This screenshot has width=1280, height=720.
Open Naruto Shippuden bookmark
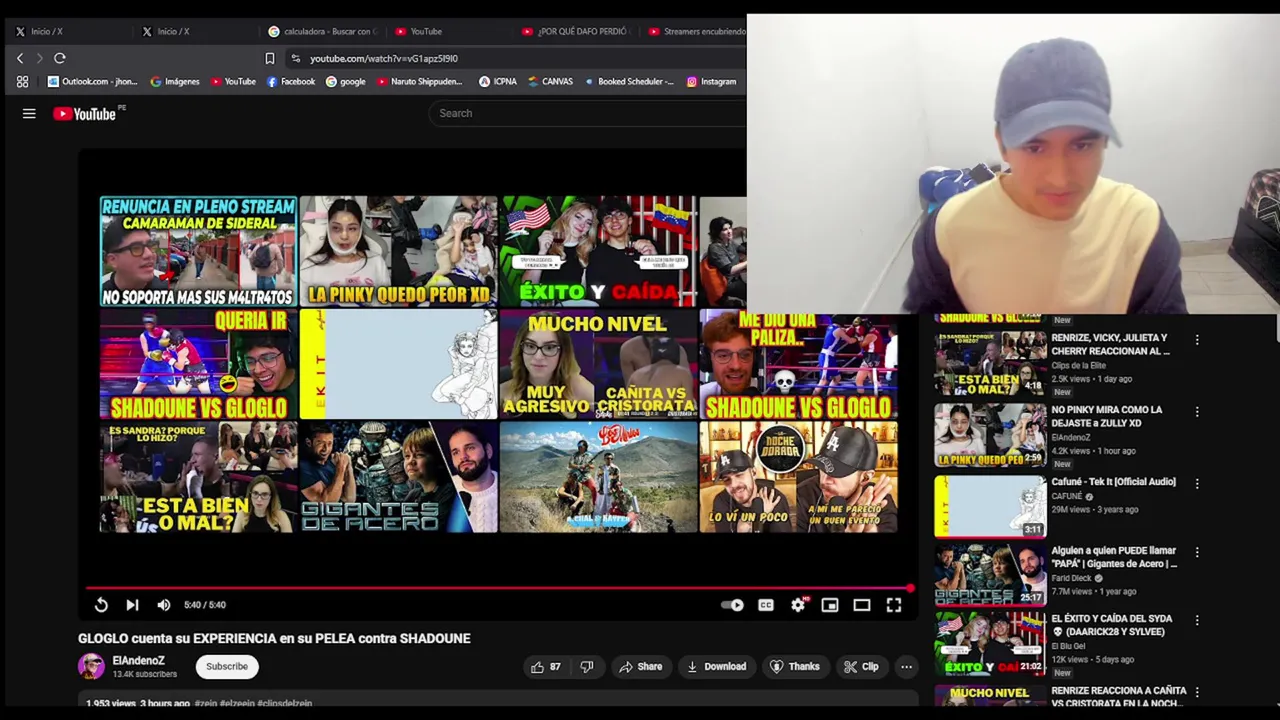point(420,82)
